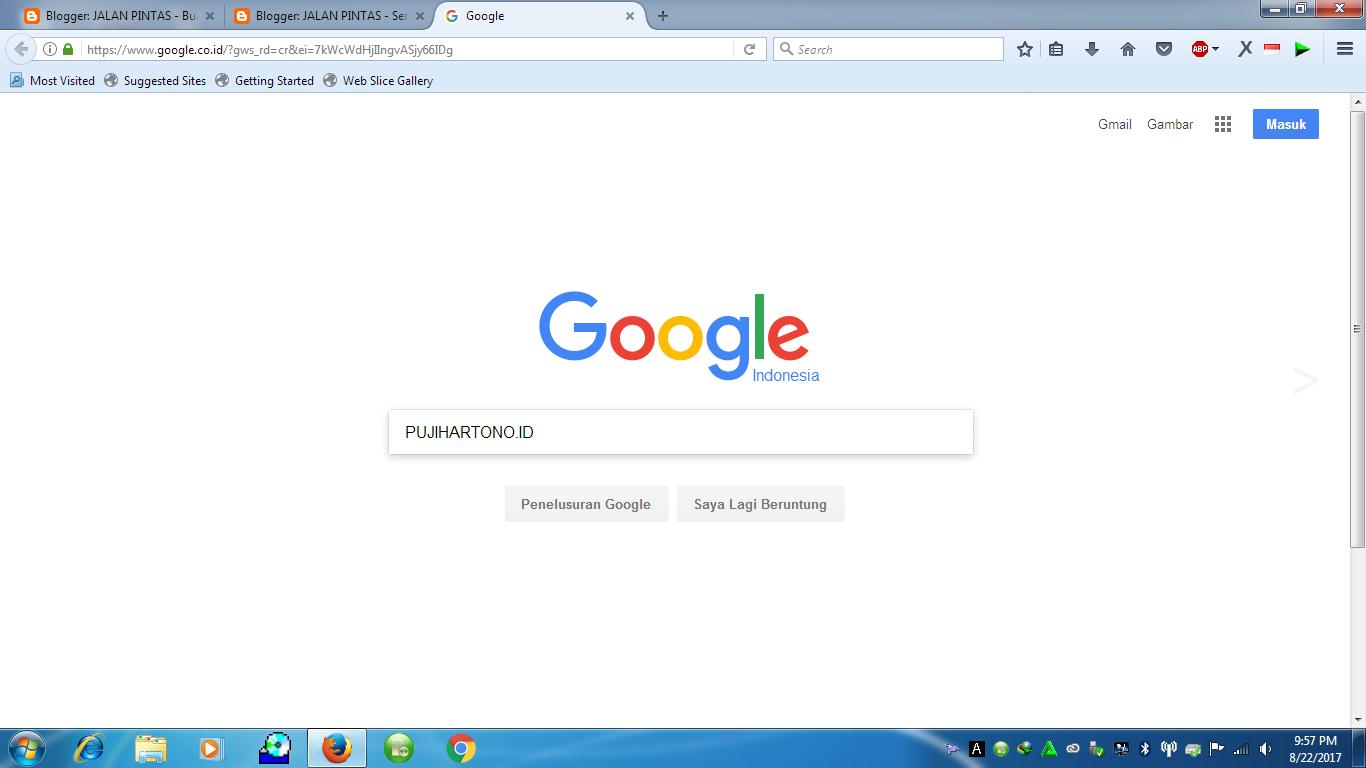Open the downloads arrow in toolbar

pos(1092,49)
